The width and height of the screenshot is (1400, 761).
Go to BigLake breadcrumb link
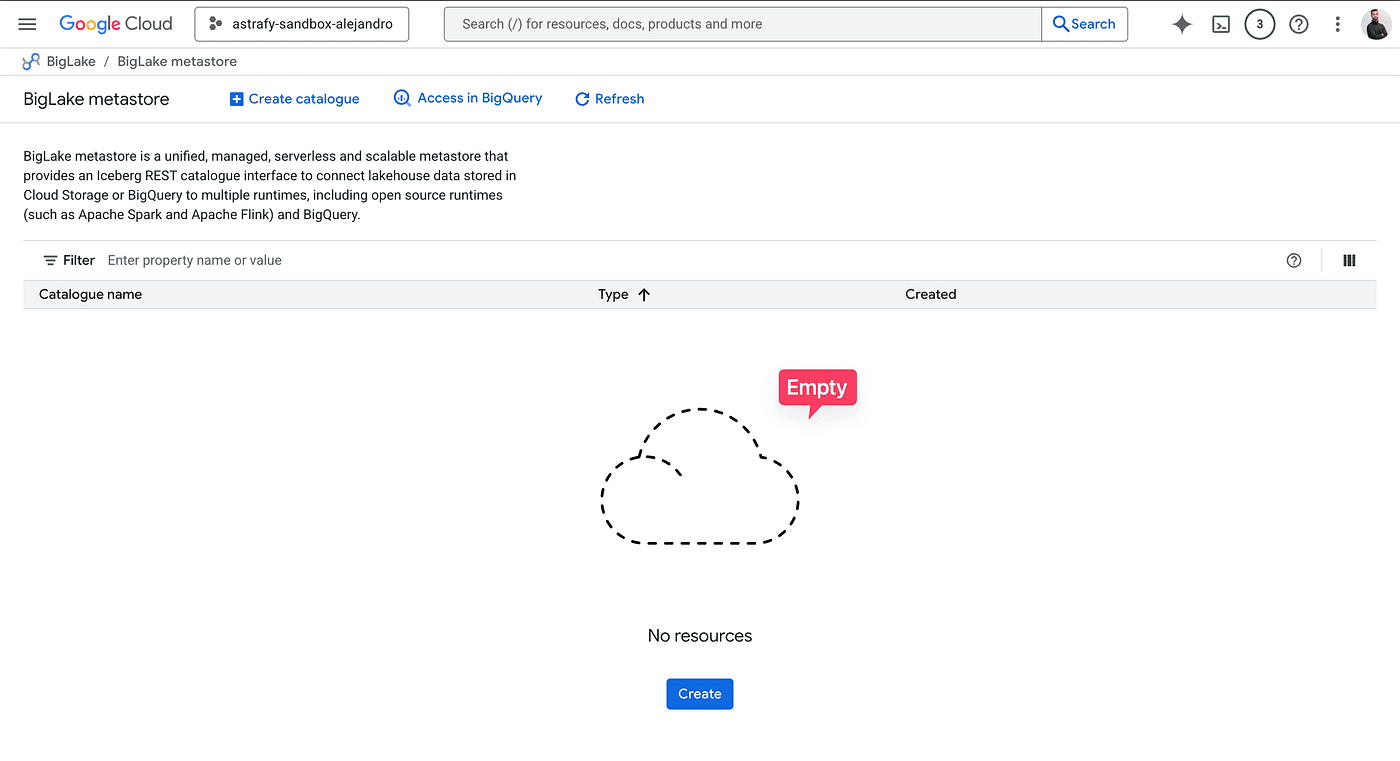pyautogui.click(x=71, y=61)
